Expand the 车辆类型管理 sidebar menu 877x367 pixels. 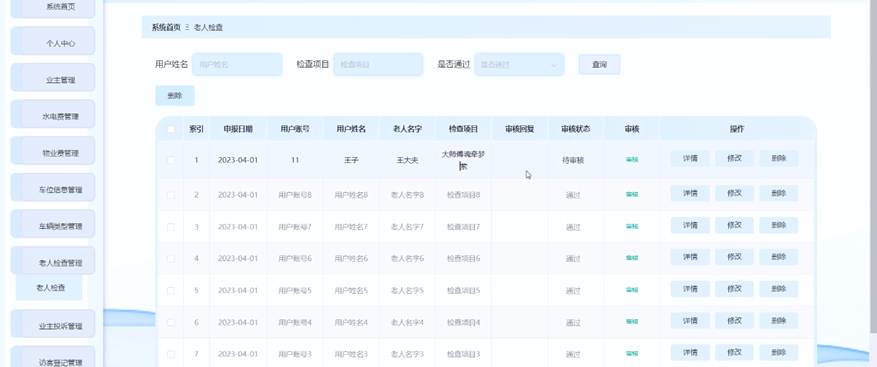(x=53, y=224)
